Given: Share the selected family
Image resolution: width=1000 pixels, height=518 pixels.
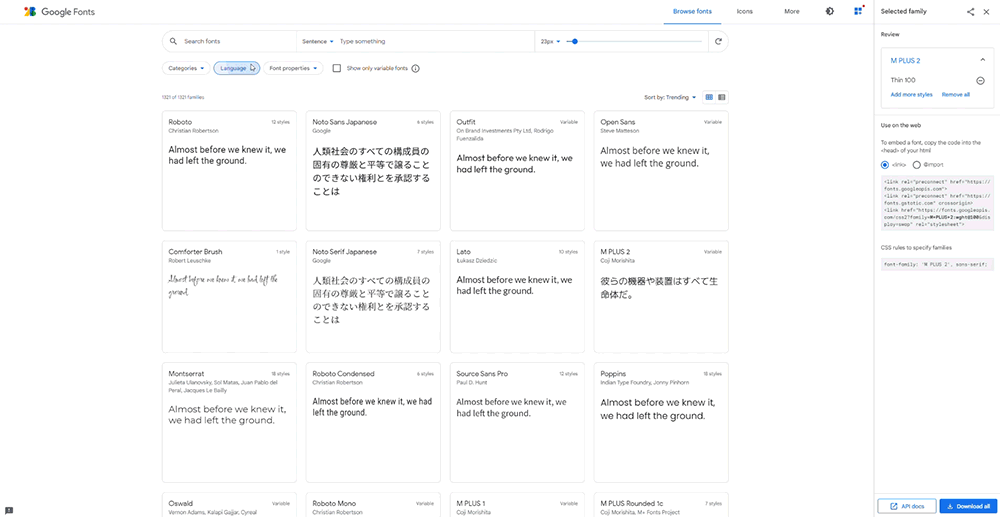Looking at the screenshot, I should click(971, 11).
